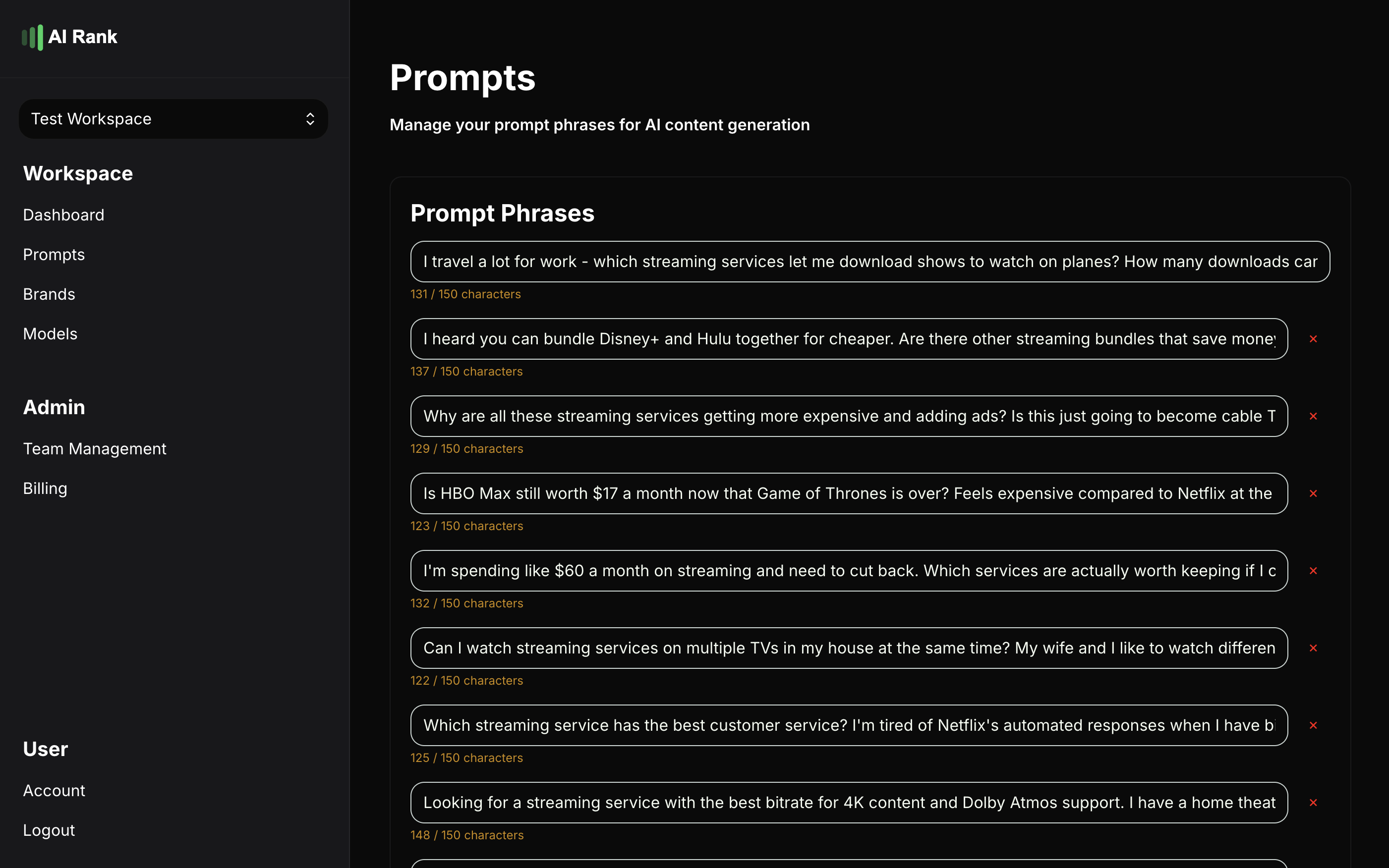Image resolution: width=1389 pixels, height=868 pixels.
Task: Remove the best customer service prompt
Action: point(1313,726)
